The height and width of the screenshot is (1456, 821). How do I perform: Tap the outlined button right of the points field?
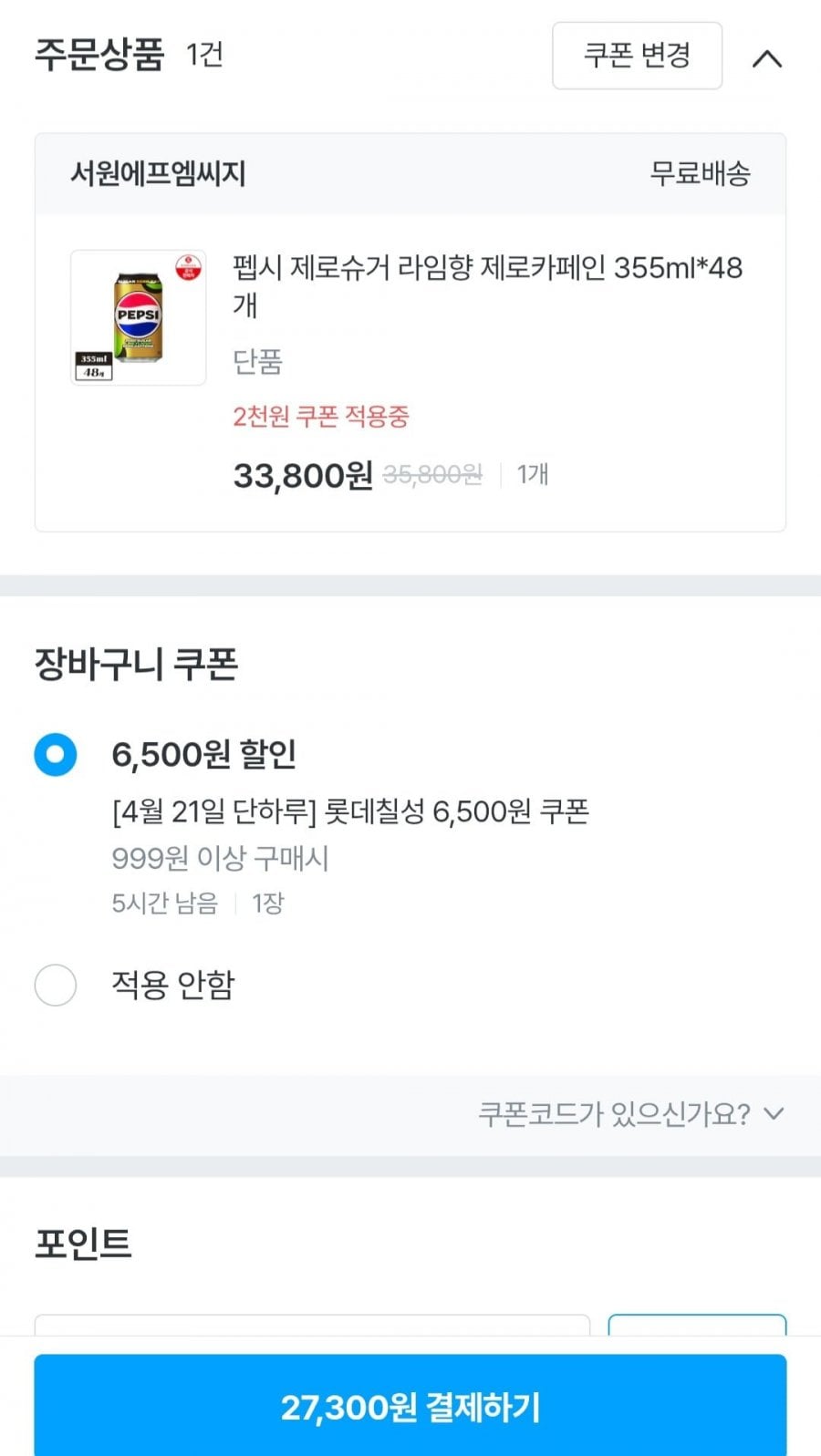[697, 1325]
